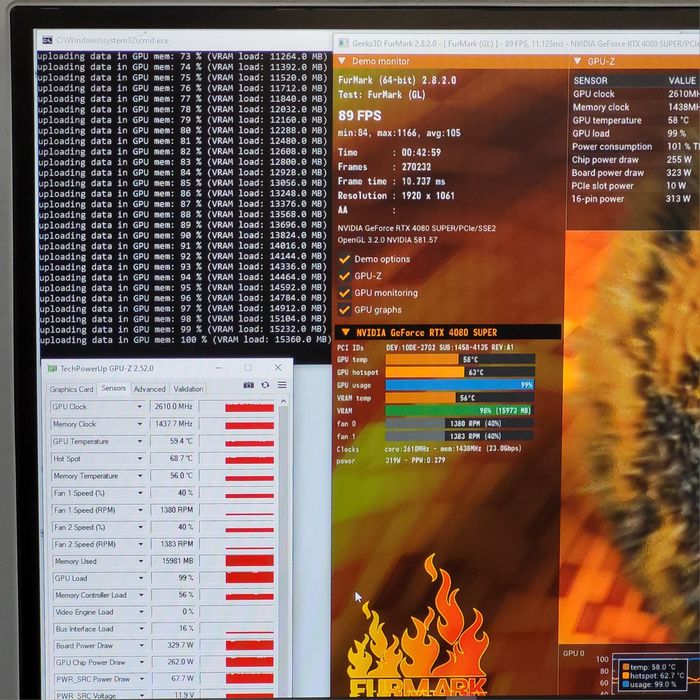Click the Board power draw row in overlay
This screenshot has height=700, width=700.
(x=634, y=173)
